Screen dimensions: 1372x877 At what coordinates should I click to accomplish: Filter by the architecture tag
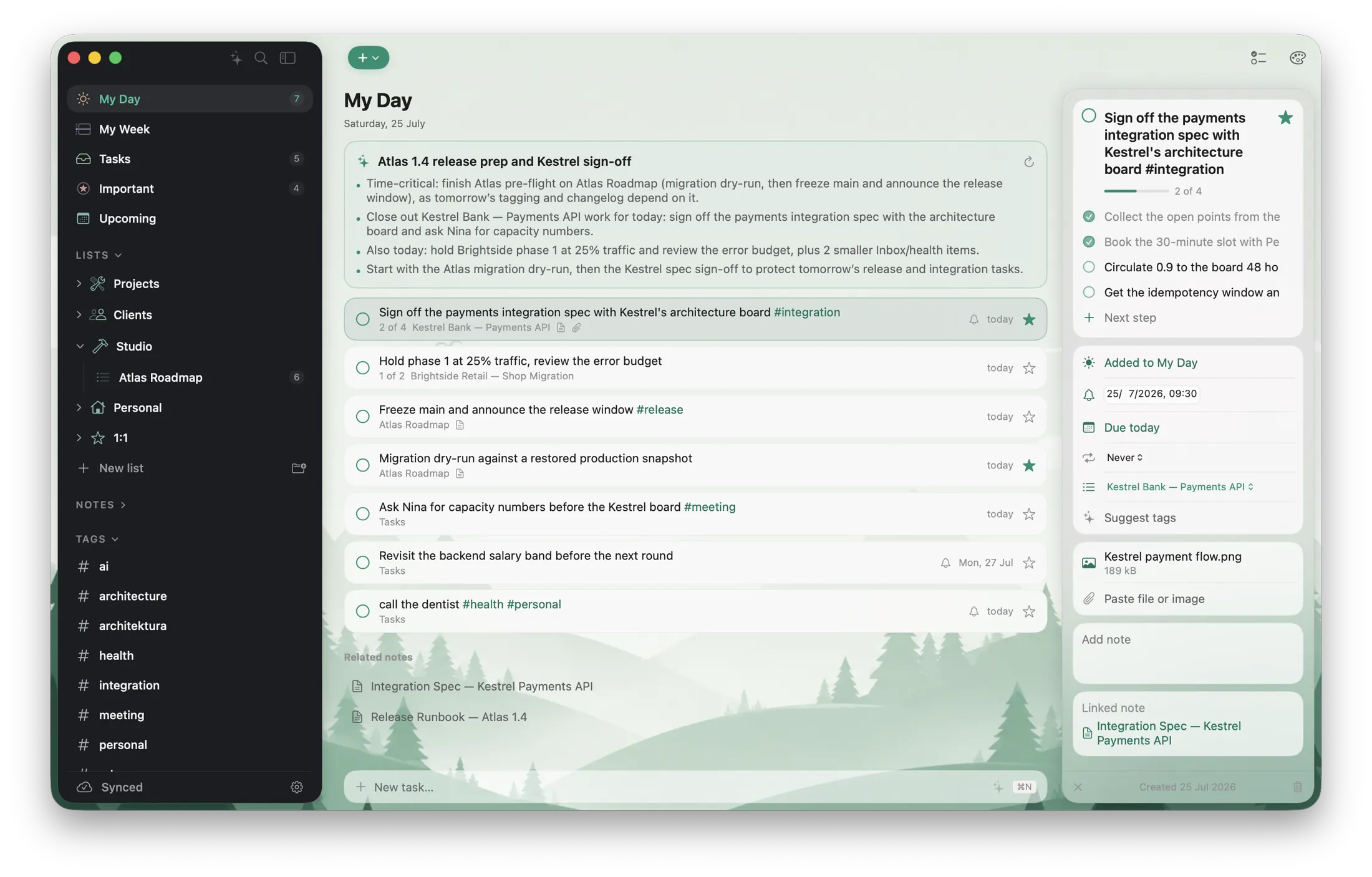190,596
